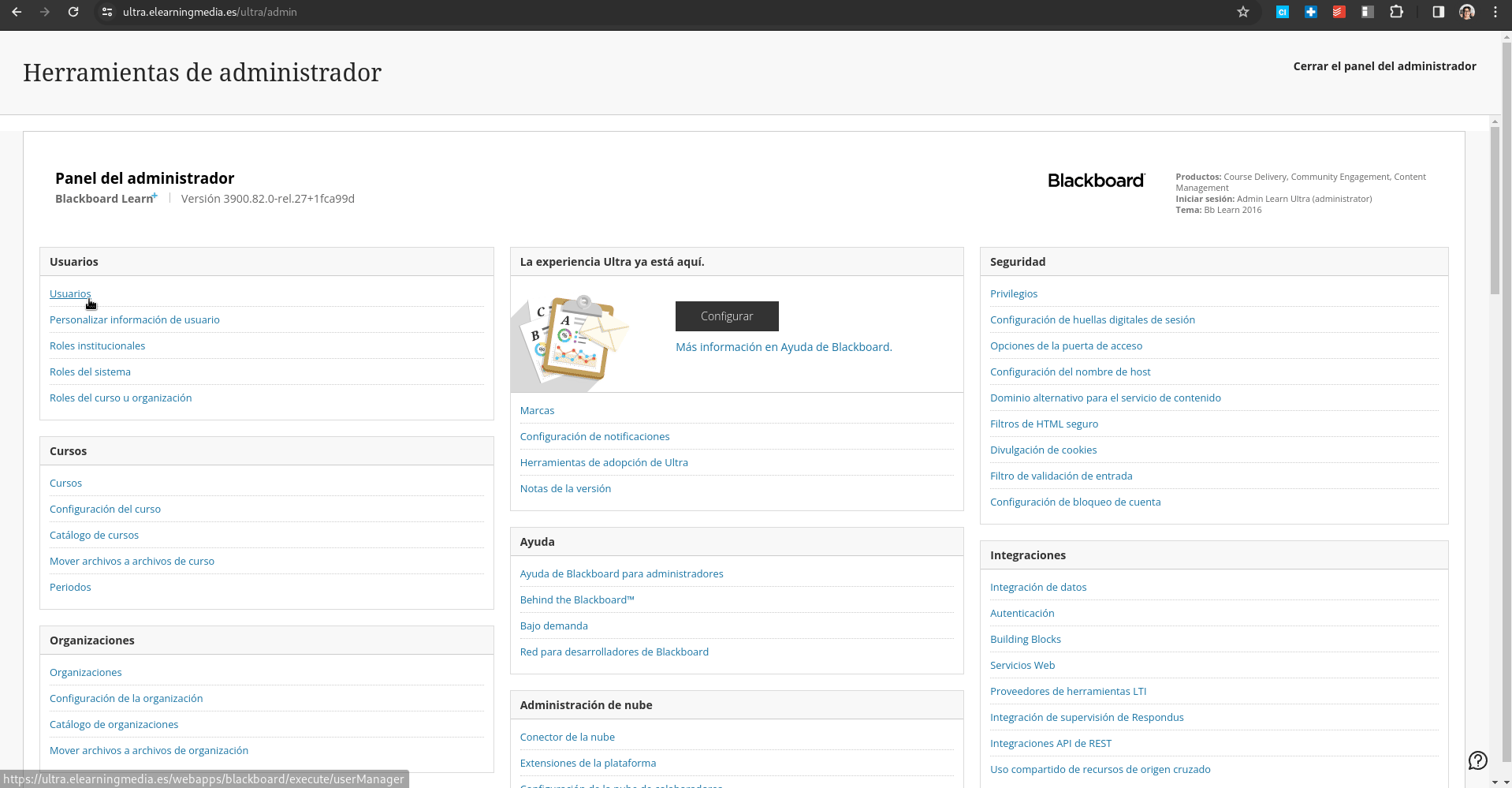Viewport: 1512px width, 788px height.
Task: Open Filtros de HTML seguro
Action: [1044, 424]
